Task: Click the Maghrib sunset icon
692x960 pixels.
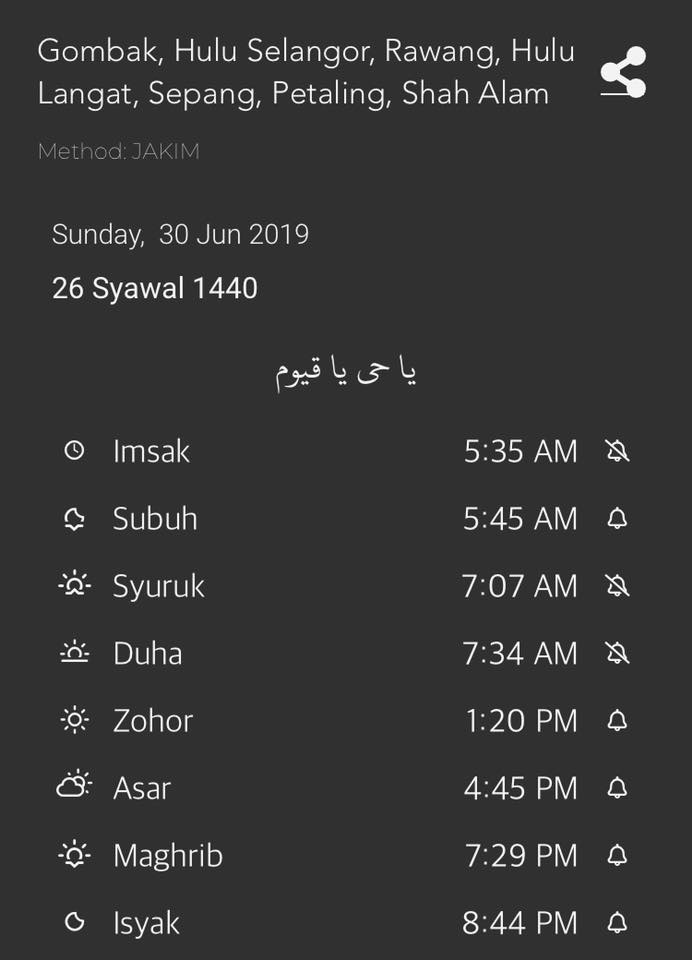Action: pos(74,854)
